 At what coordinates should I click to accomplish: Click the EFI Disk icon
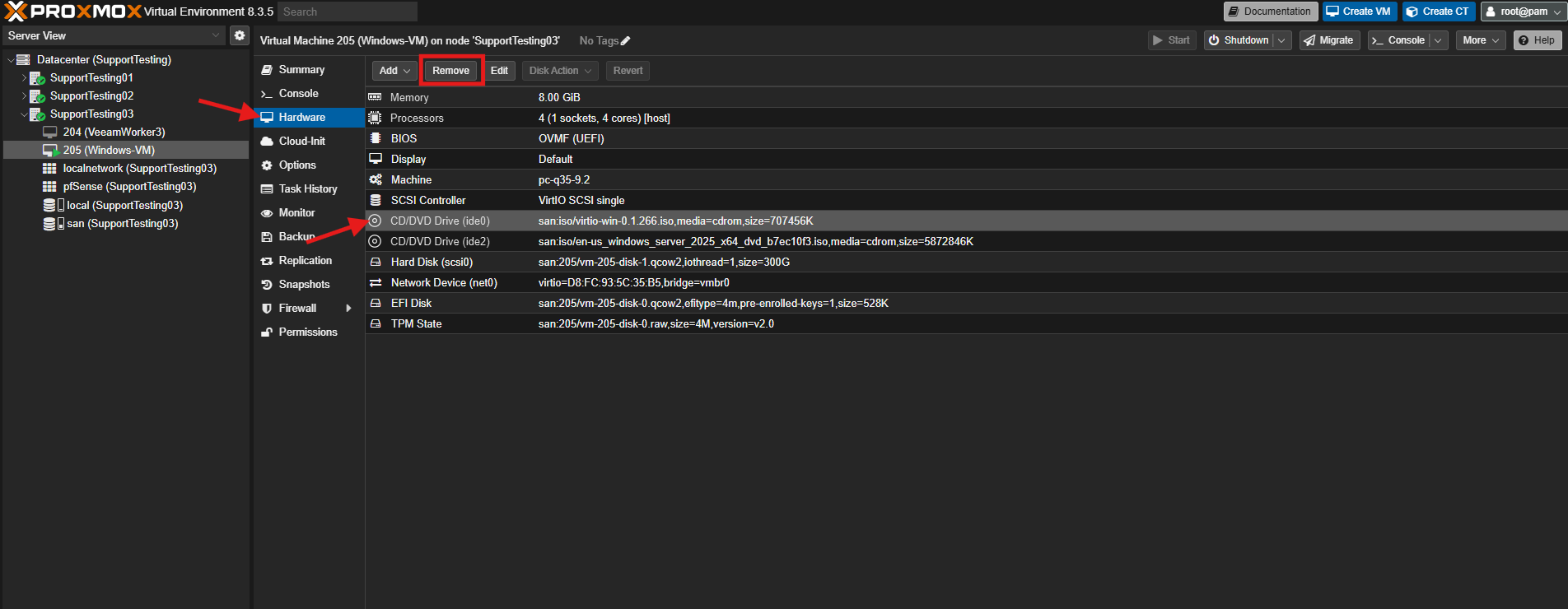(376, 303)
